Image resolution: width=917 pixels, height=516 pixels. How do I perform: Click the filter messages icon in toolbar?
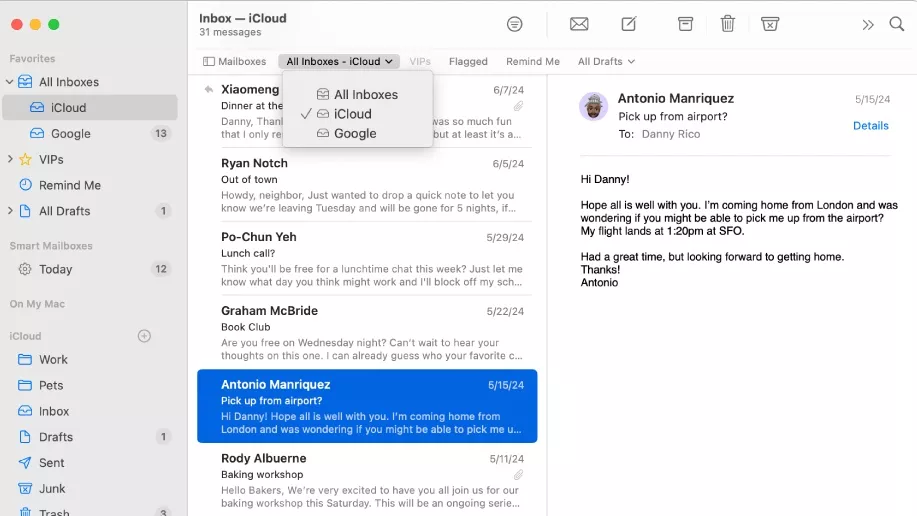(x=514, y=24)
